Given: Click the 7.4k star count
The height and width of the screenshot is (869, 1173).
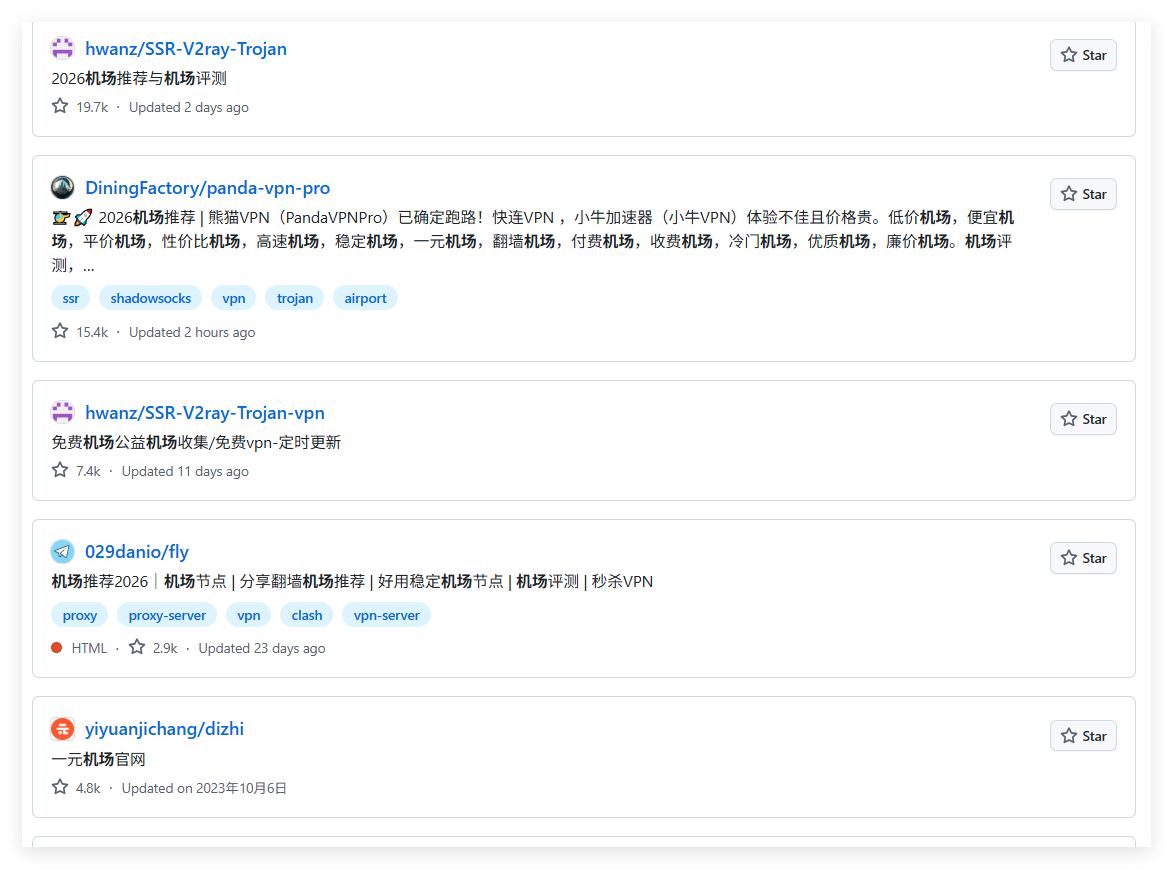Looking at the screenshot, I should [x=88, y=472].
